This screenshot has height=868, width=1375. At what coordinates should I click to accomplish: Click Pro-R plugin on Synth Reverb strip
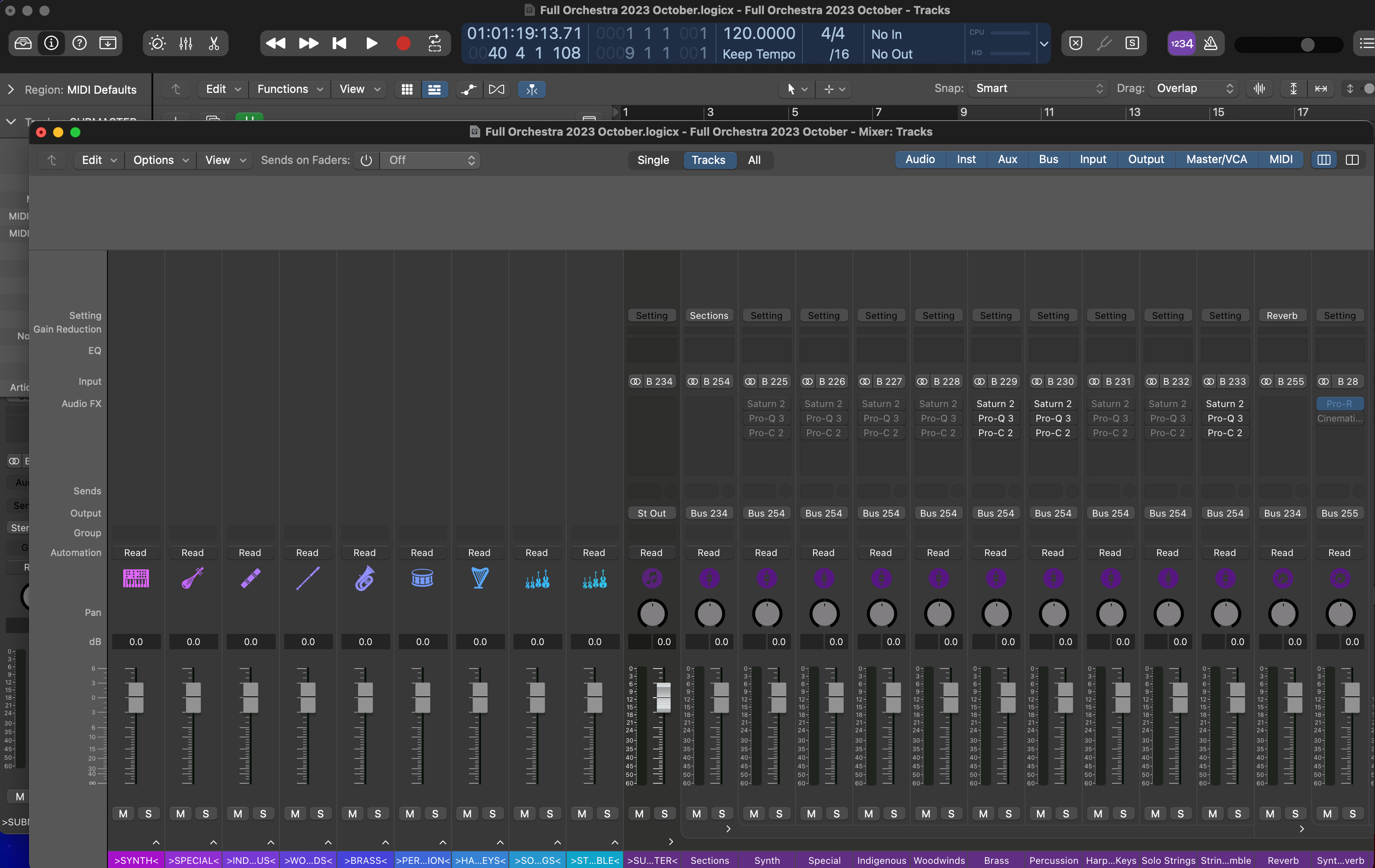tap(1339, 404)
